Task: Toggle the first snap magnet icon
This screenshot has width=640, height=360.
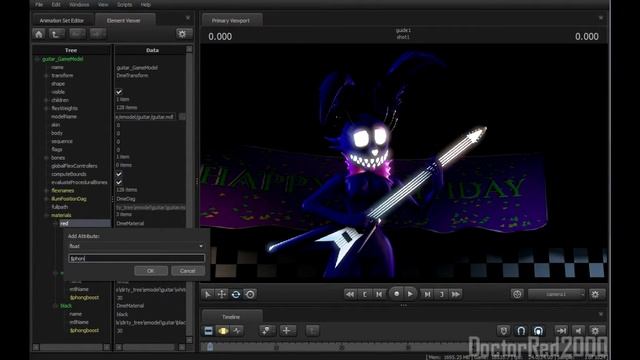Action: pyautogui.click(x=504, y=331)
